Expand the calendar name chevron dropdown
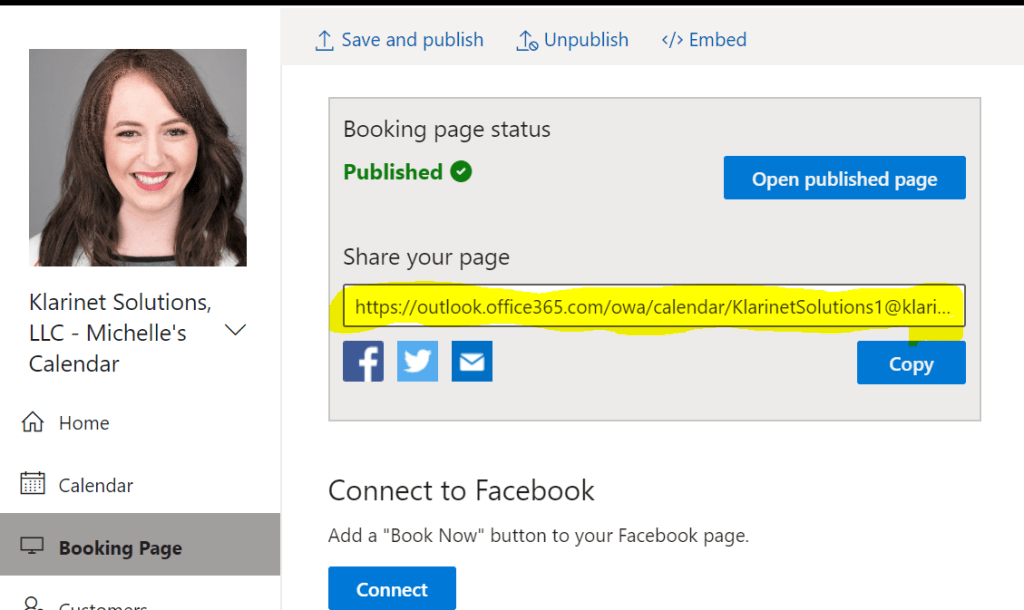The width and height of the screenshot is (1024, 610). click(x=236, y=330)
